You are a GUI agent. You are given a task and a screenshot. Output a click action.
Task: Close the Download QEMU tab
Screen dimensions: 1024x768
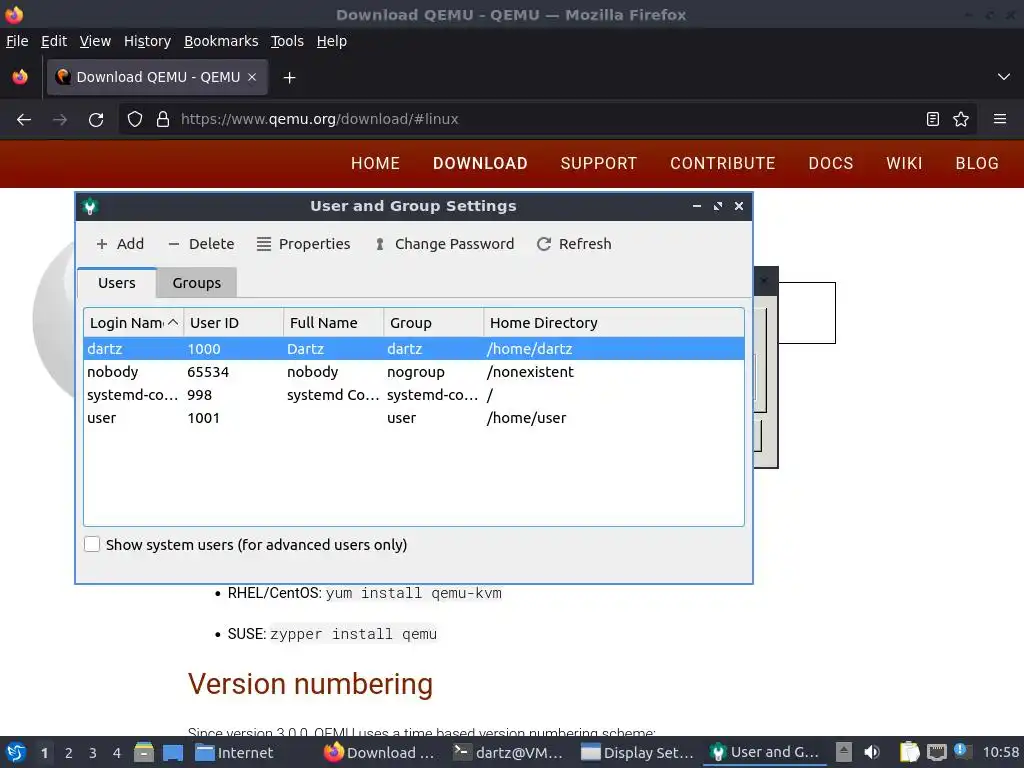pos(252,77)
